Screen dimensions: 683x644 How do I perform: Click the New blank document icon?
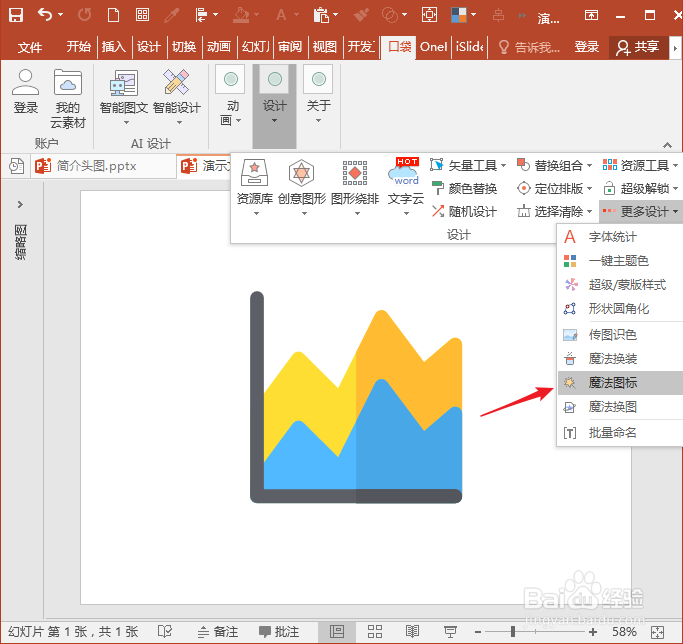click(x=113, y=15)
